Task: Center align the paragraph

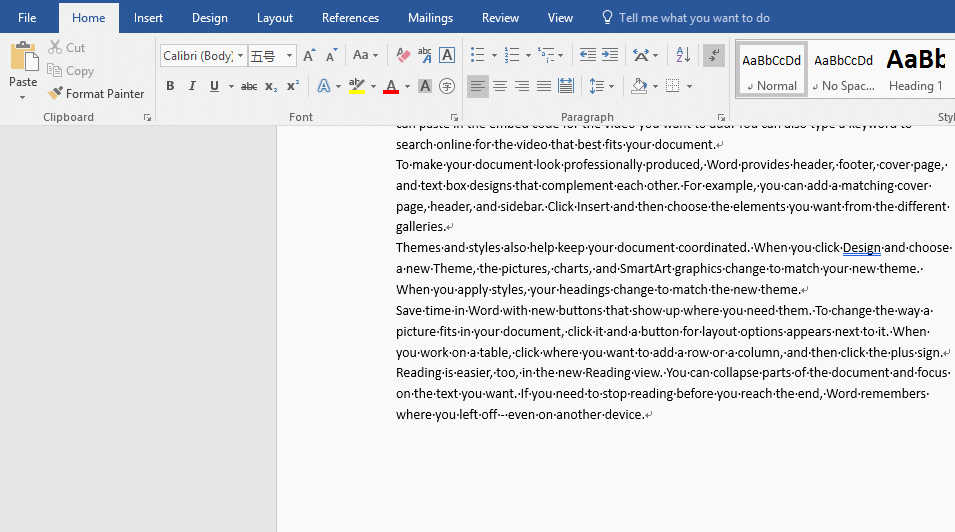Action: coord(500,87)
